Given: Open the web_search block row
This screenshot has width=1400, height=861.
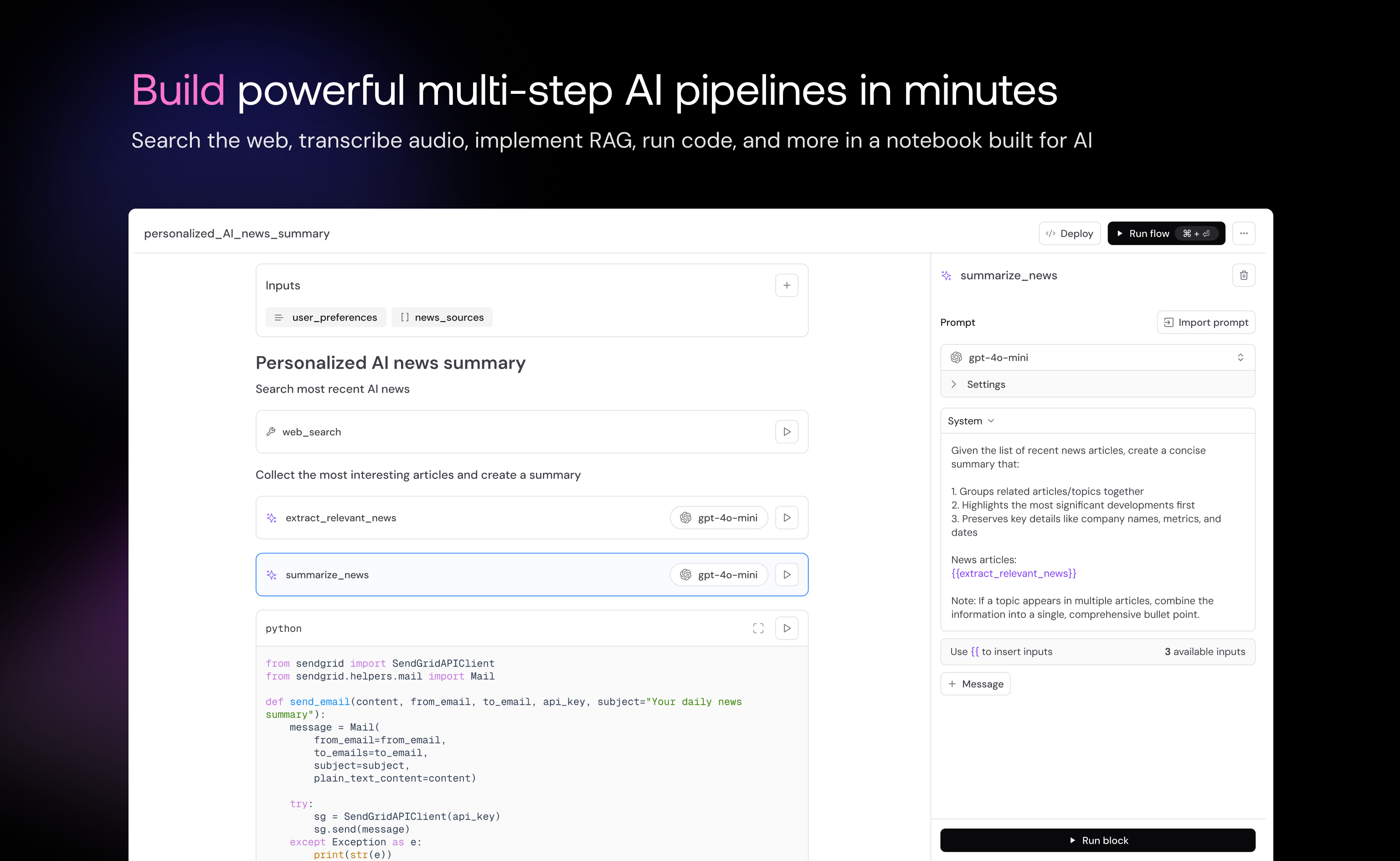Looking at the screenshot, I should coord(531,432).
